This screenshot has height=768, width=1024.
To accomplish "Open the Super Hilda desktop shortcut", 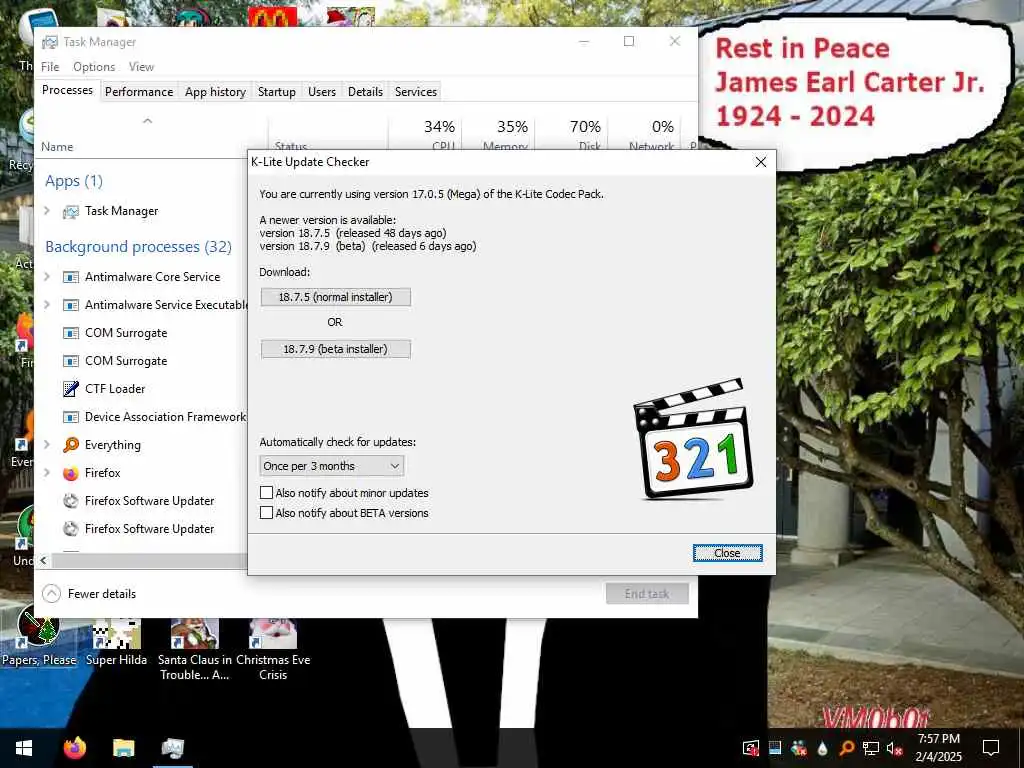I will 116,641.
